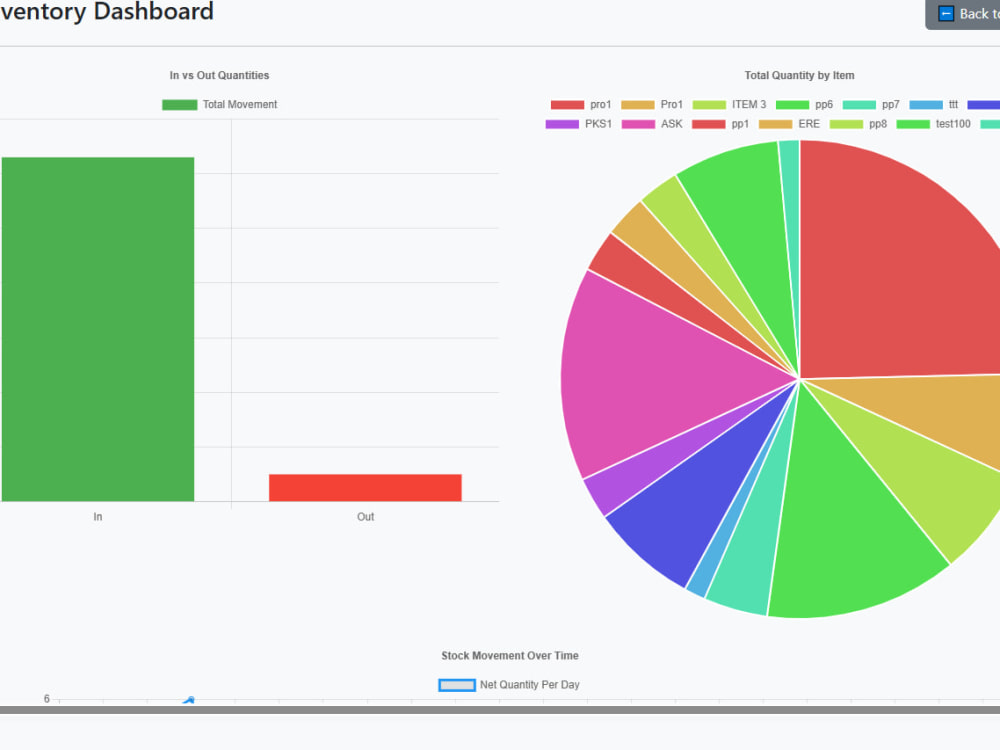Toggle ERE legend entry

point(790,124)
